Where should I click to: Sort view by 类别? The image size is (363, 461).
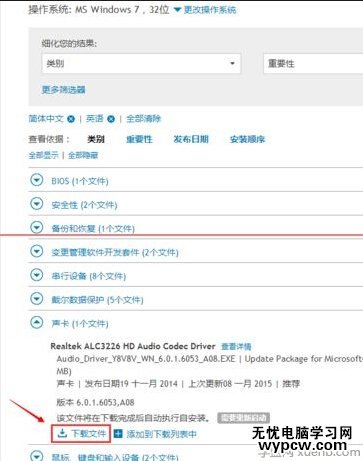click(x=96, y=139)
